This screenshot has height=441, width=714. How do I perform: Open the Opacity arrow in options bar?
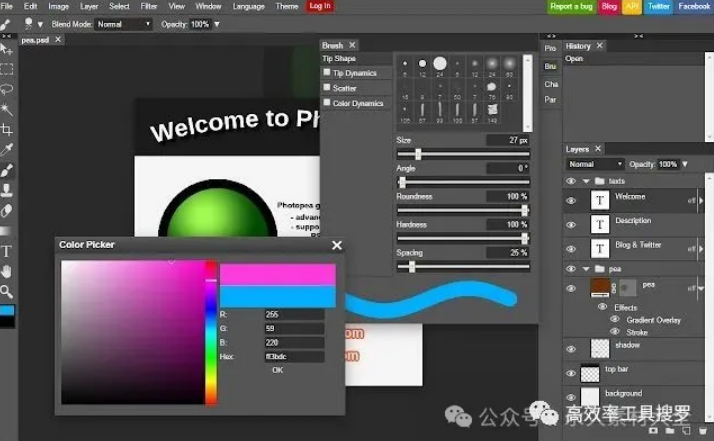[x=217, y=24]
